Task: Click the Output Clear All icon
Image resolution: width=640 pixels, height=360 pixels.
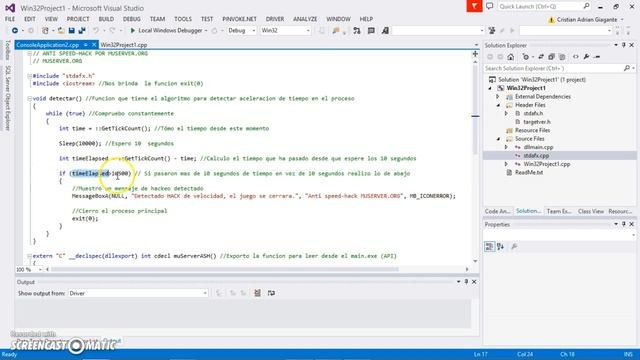Action: tap(257, 293)
